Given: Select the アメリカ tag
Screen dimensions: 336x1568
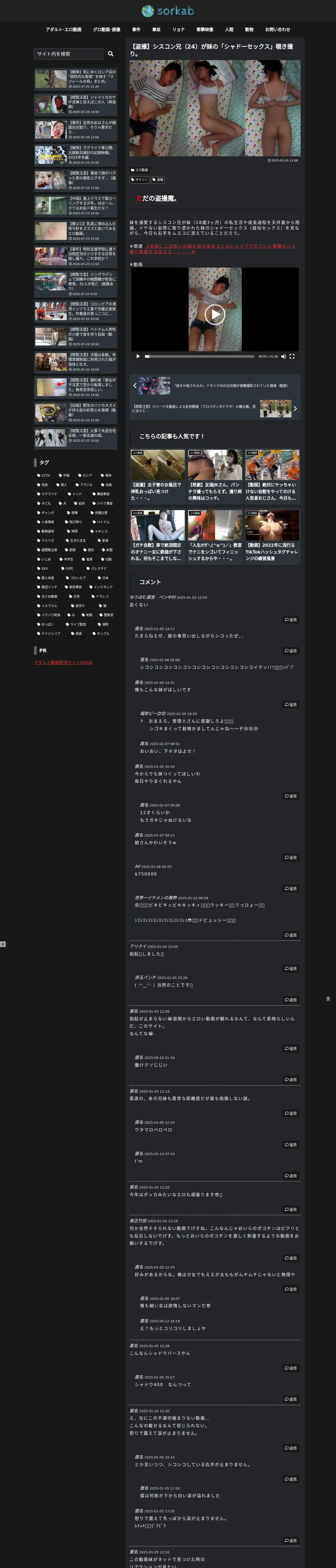Looking at the screenshot, I should pyautogui.click(x=46, y=540).
